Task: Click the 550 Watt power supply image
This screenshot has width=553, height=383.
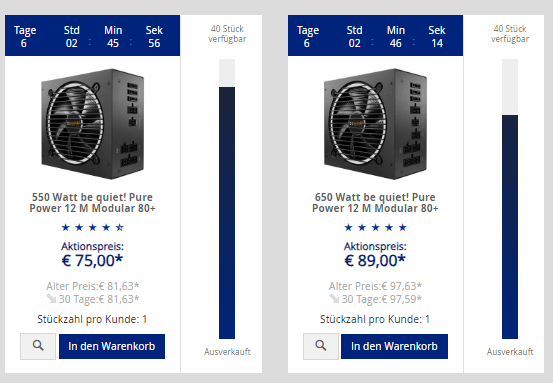Action: click(x=92, y=124)
